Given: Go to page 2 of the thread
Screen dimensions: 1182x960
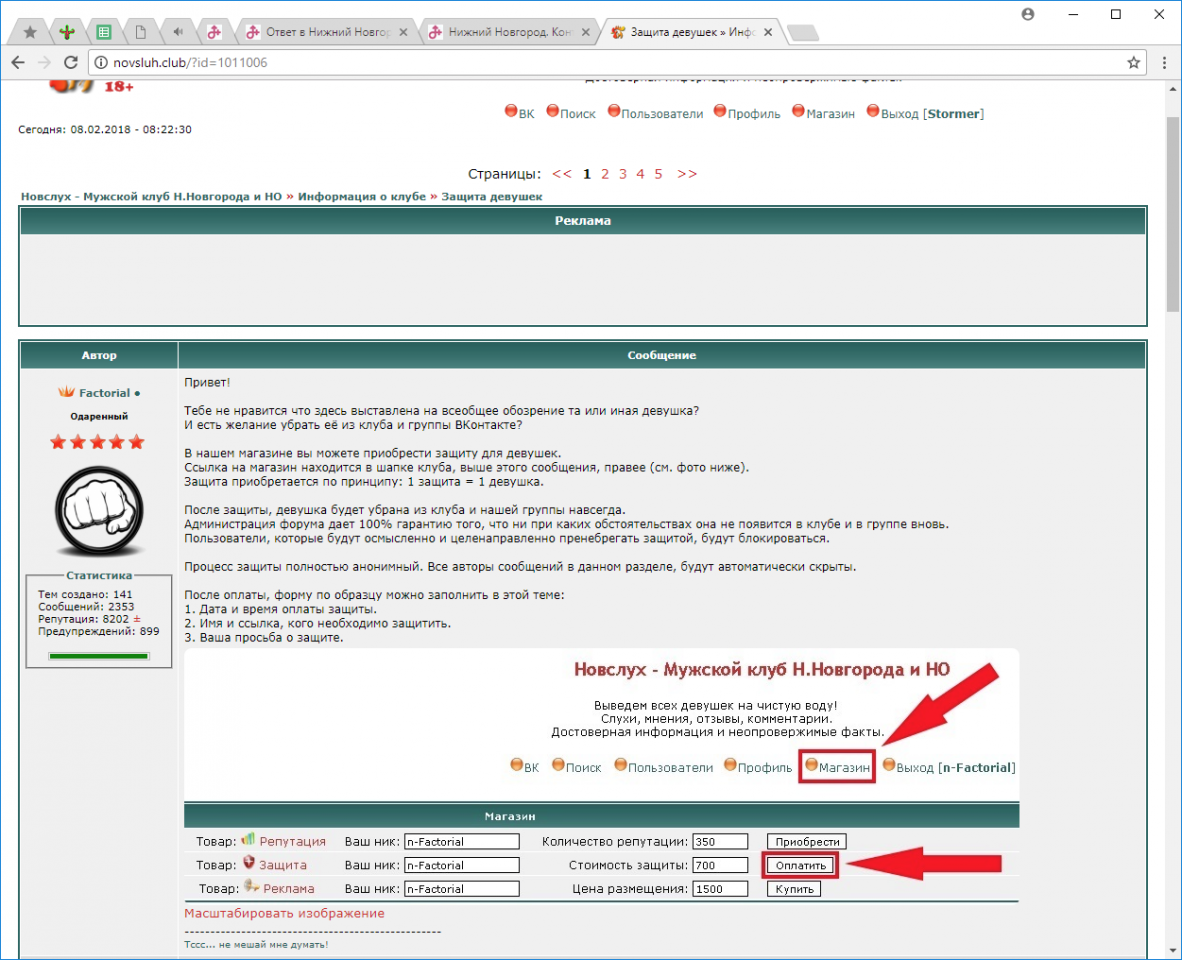Looking at the screenshot, I should 605,173.
